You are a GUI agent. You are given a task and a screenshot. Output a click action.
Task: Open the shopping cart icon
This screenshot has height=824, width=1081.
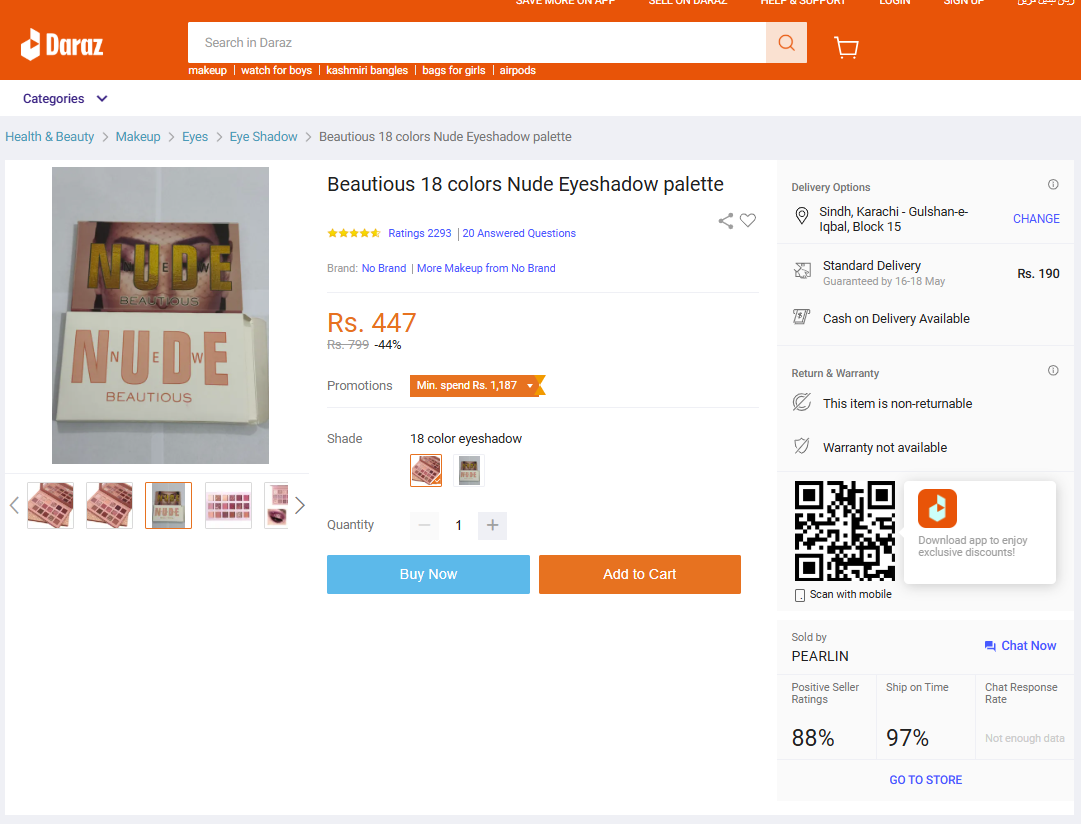click(846, 47)
